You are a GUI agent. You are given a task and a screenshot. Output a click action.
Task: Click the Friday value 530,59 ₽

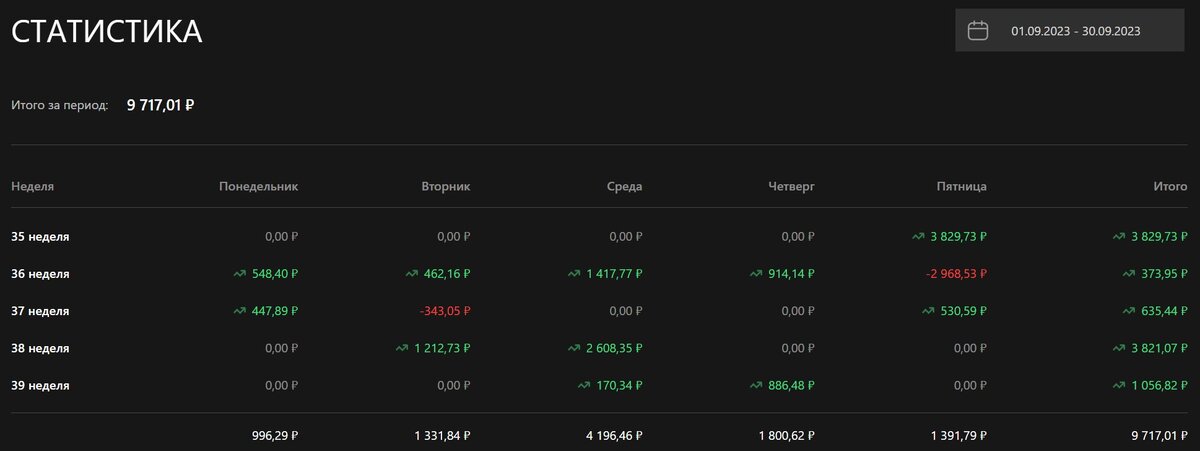pos(964,311)
